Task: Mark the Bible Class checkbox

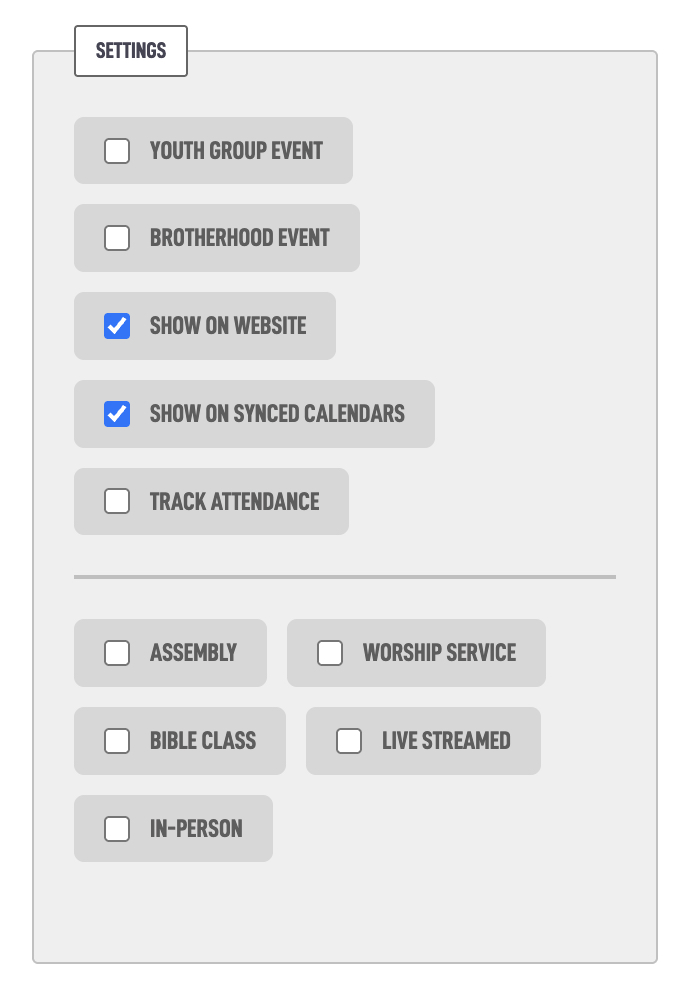Action: pyautogui.click(x=117, y=741)
